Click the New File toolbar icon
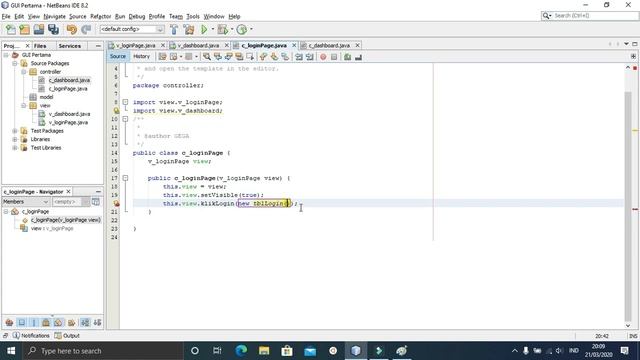Image resolution: width=640 pixels, height=360 pixels. [x=11, y=29]
